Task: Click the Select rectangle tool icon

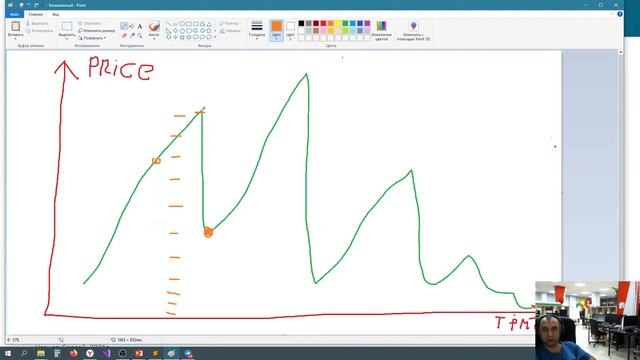Action: click(x=67, y=27)
